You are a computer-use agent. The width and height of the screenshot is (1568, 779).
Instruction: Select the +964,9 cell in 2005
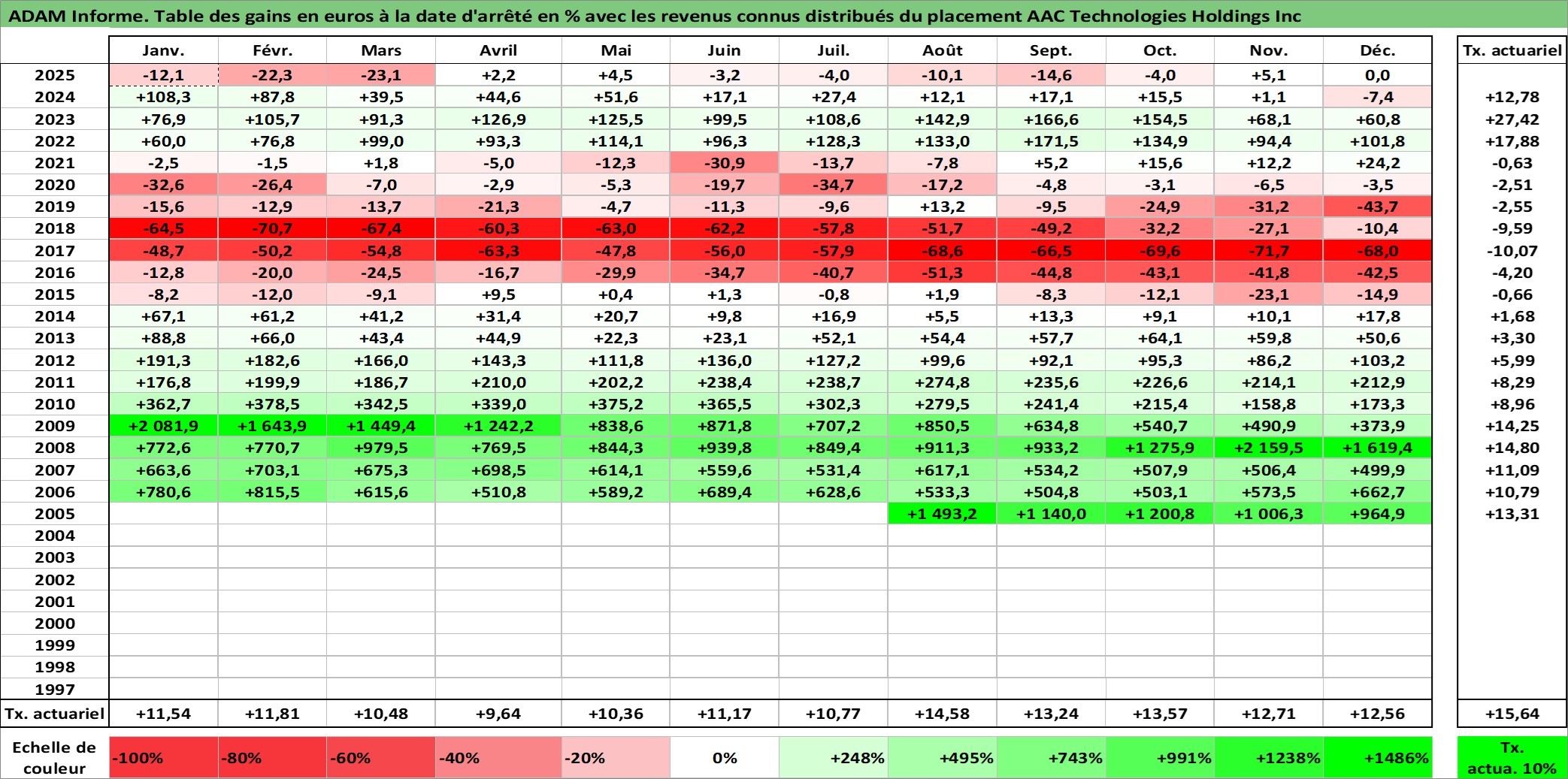pyautogui.click(x=1377, y=514)
